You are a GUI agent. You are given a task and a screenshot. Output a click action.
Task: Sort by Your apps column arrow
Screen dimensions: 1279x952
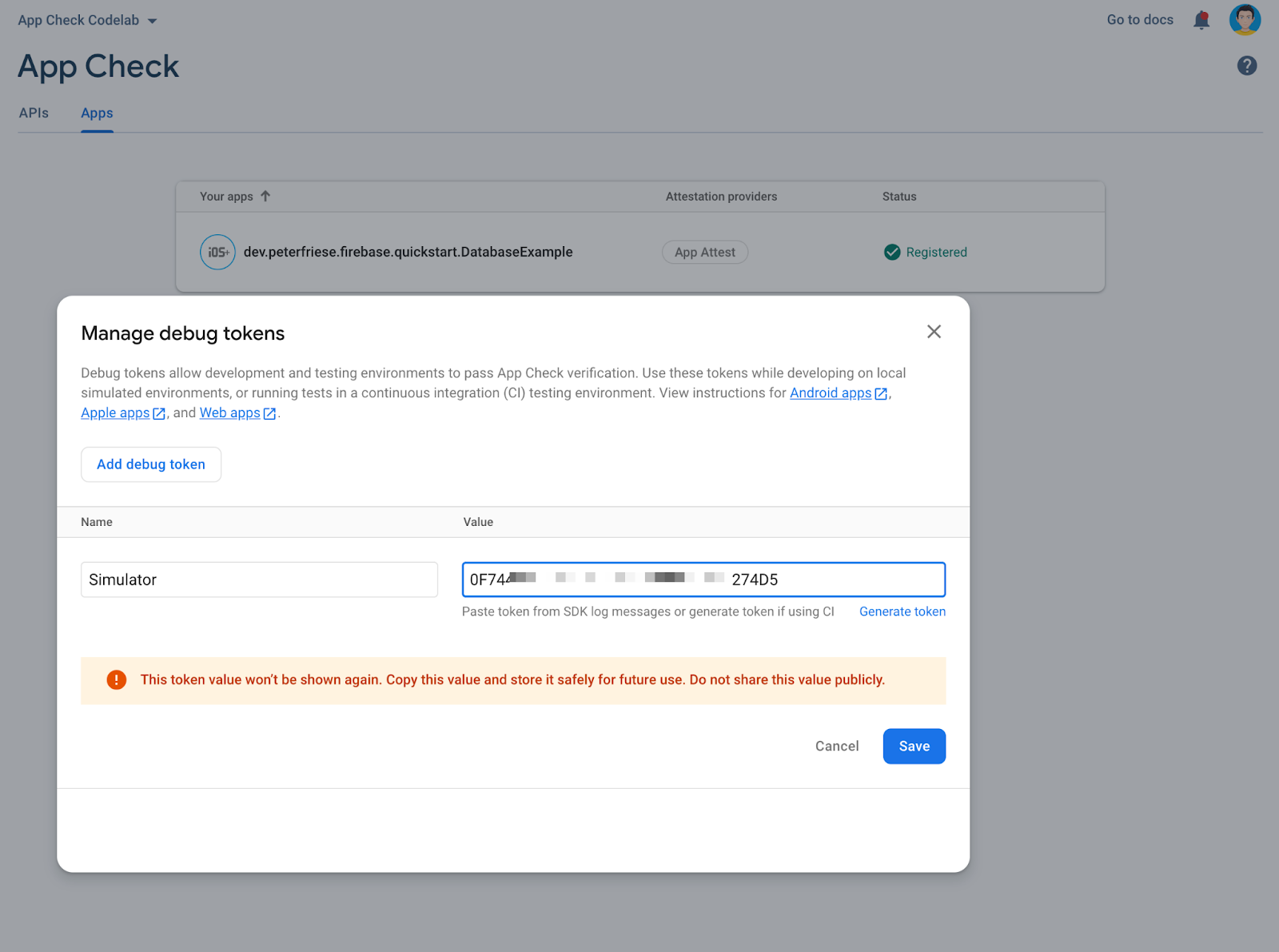pos(265,197)
